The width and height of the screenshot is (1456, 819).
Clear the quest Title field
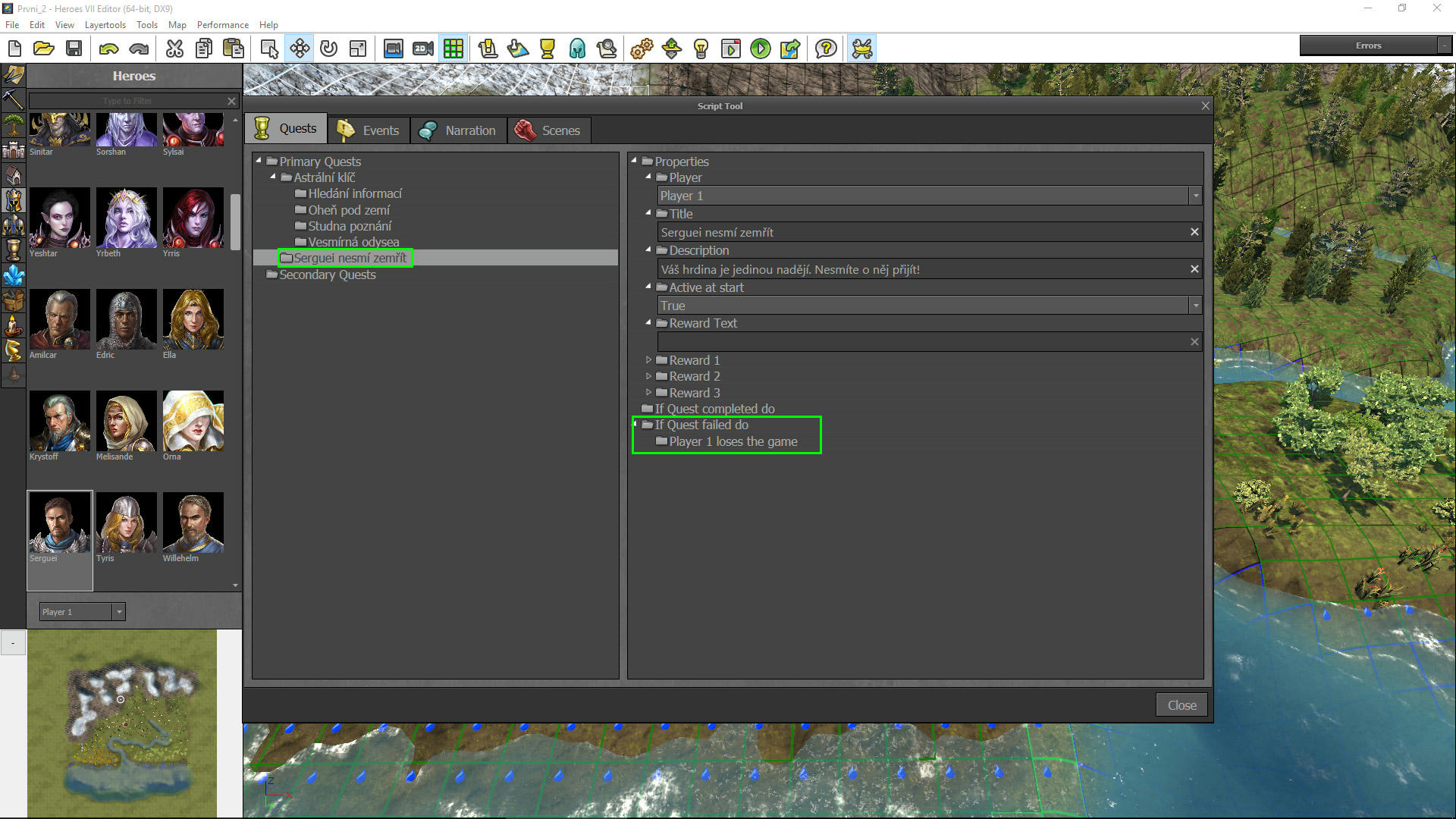(x=1194, y=232)
